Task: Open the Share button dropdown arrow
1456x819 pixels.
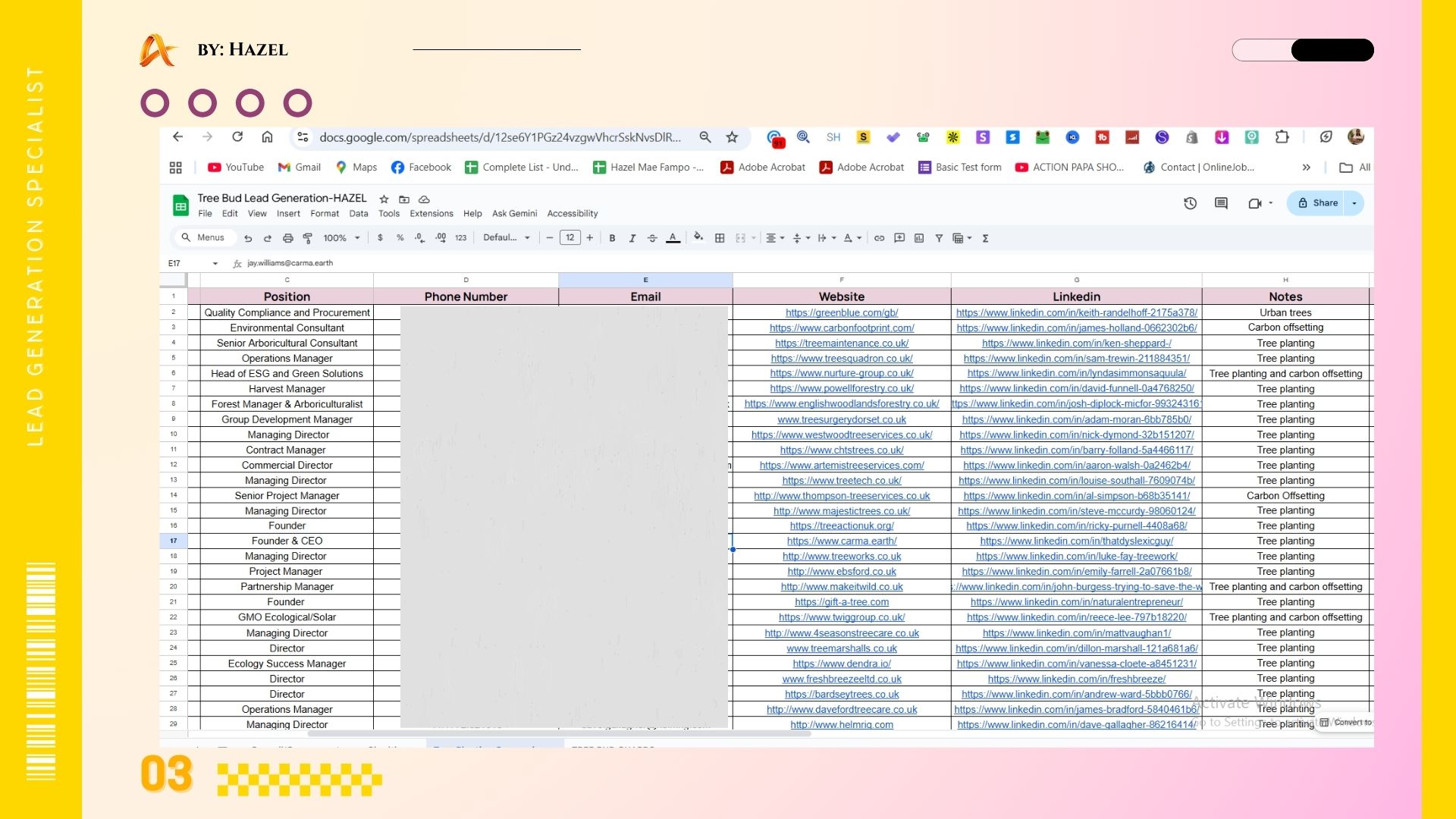Action: (1354, 203)
